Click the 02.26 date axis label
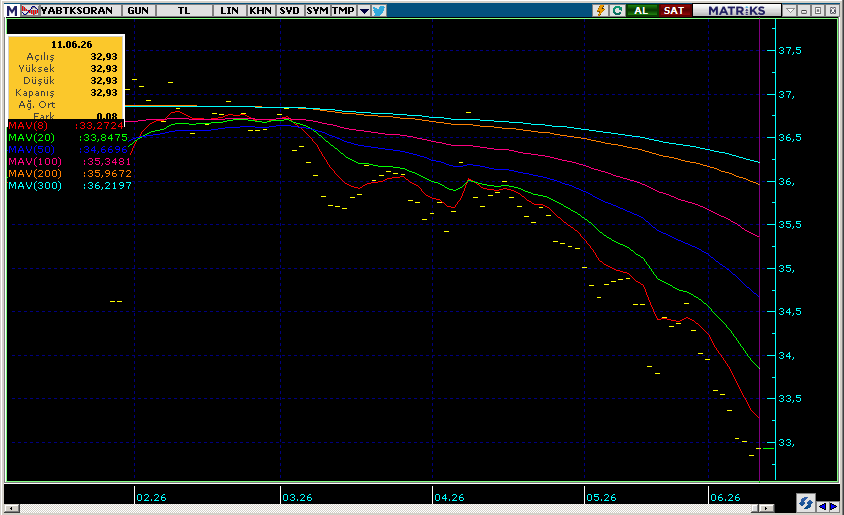 coord(151,497)
